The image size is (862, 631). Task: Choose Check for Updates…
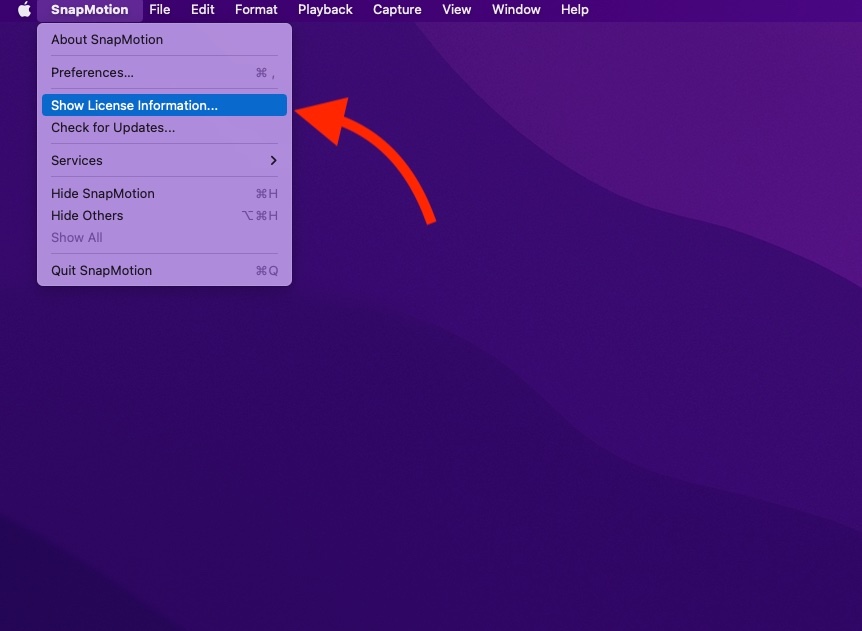click(x=164, y=128)
